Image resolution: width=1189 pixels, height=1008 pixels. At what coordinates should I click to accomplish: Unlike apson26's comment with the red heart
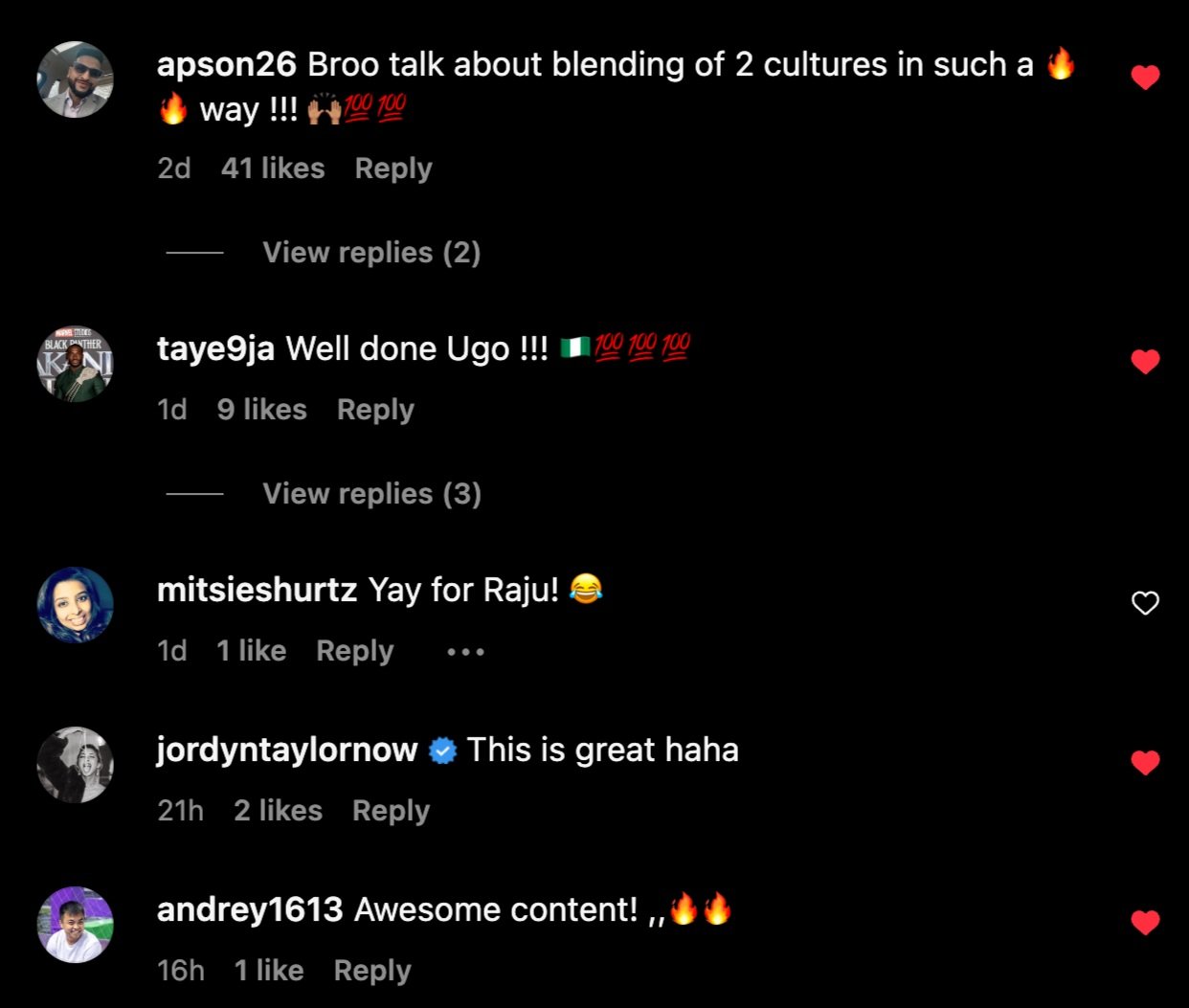click(x=1145, y=78)
